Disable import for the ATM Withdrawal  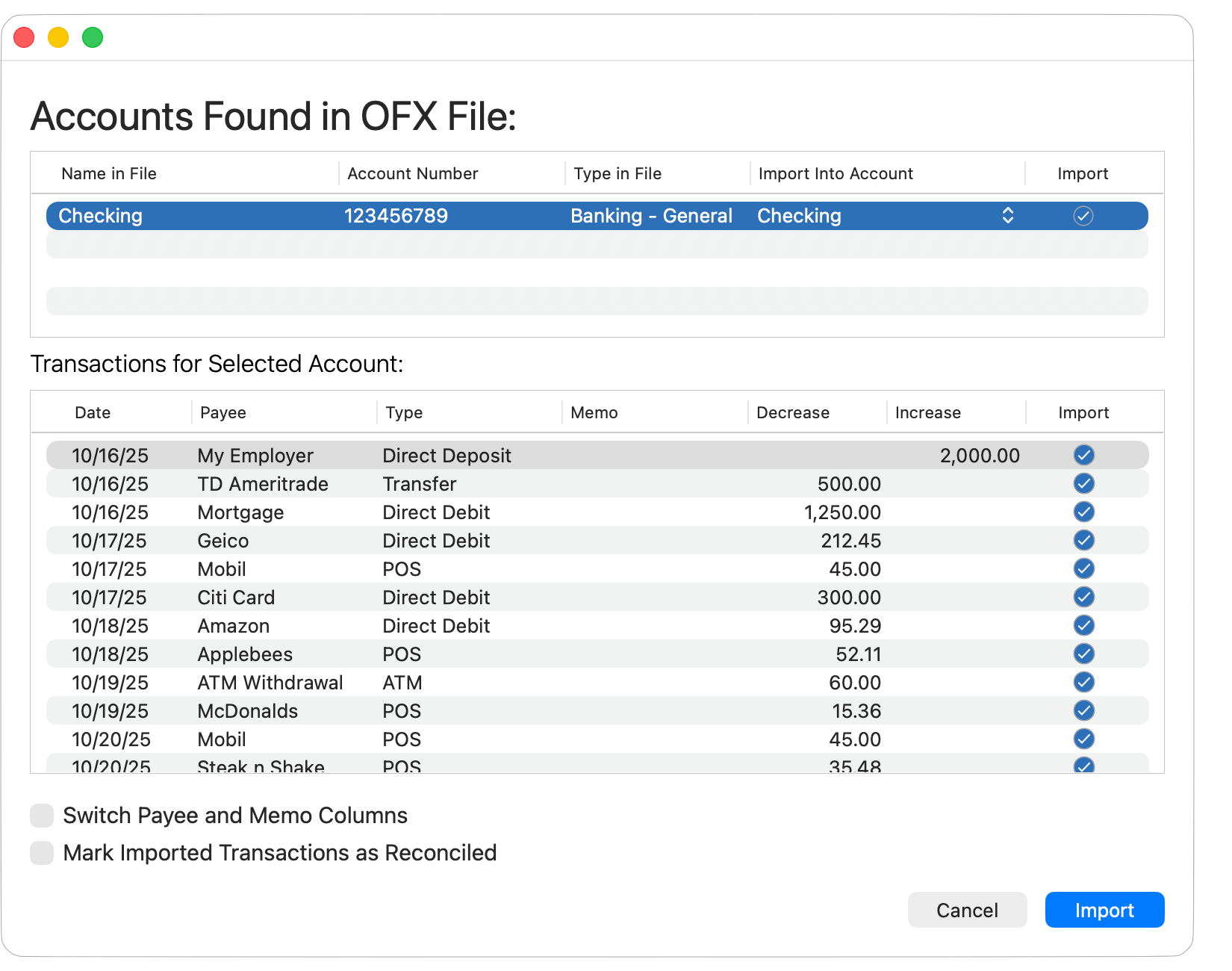tap(1083, 682)
